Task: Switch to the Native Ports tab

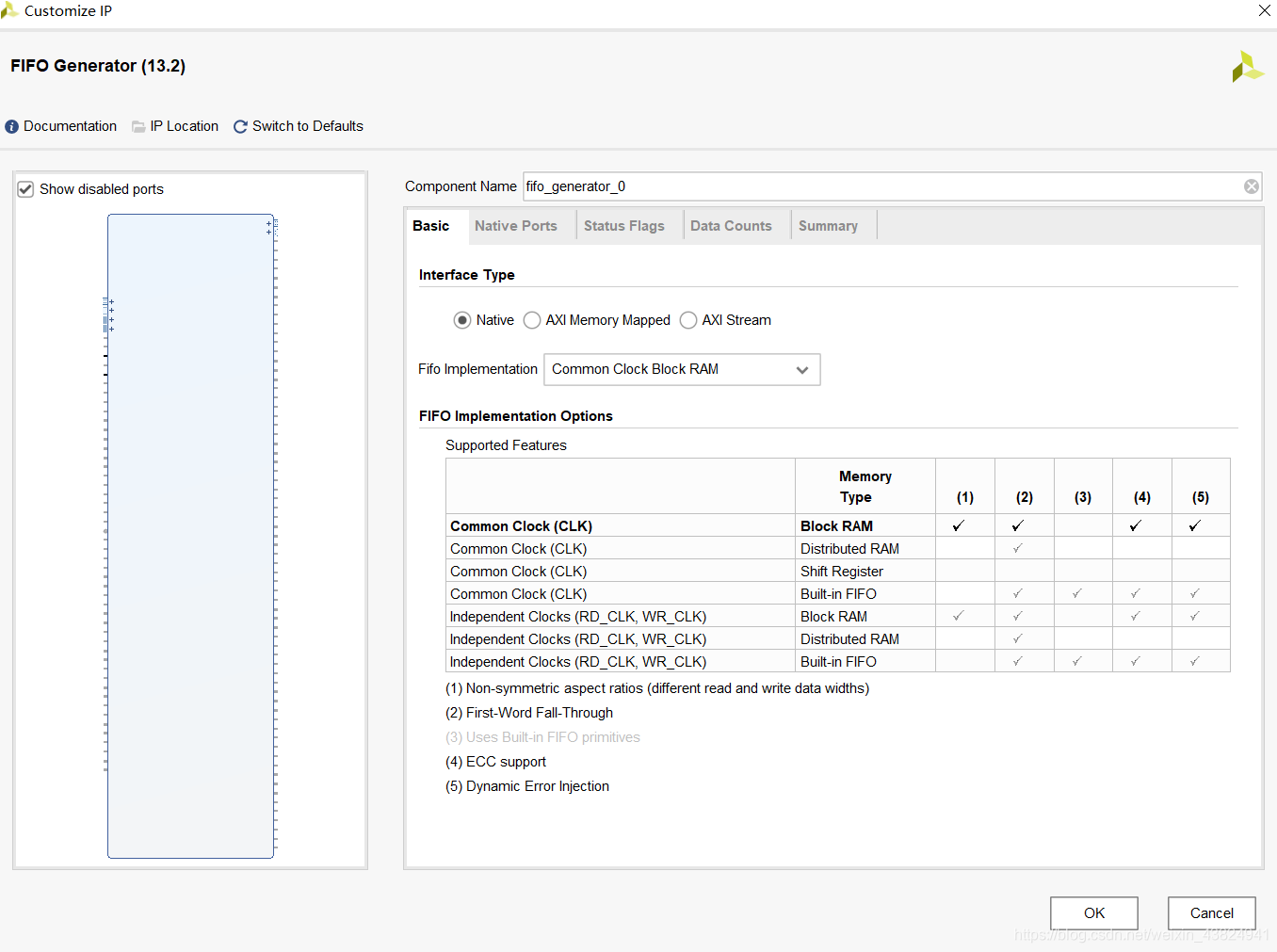Action: (516, 226)
